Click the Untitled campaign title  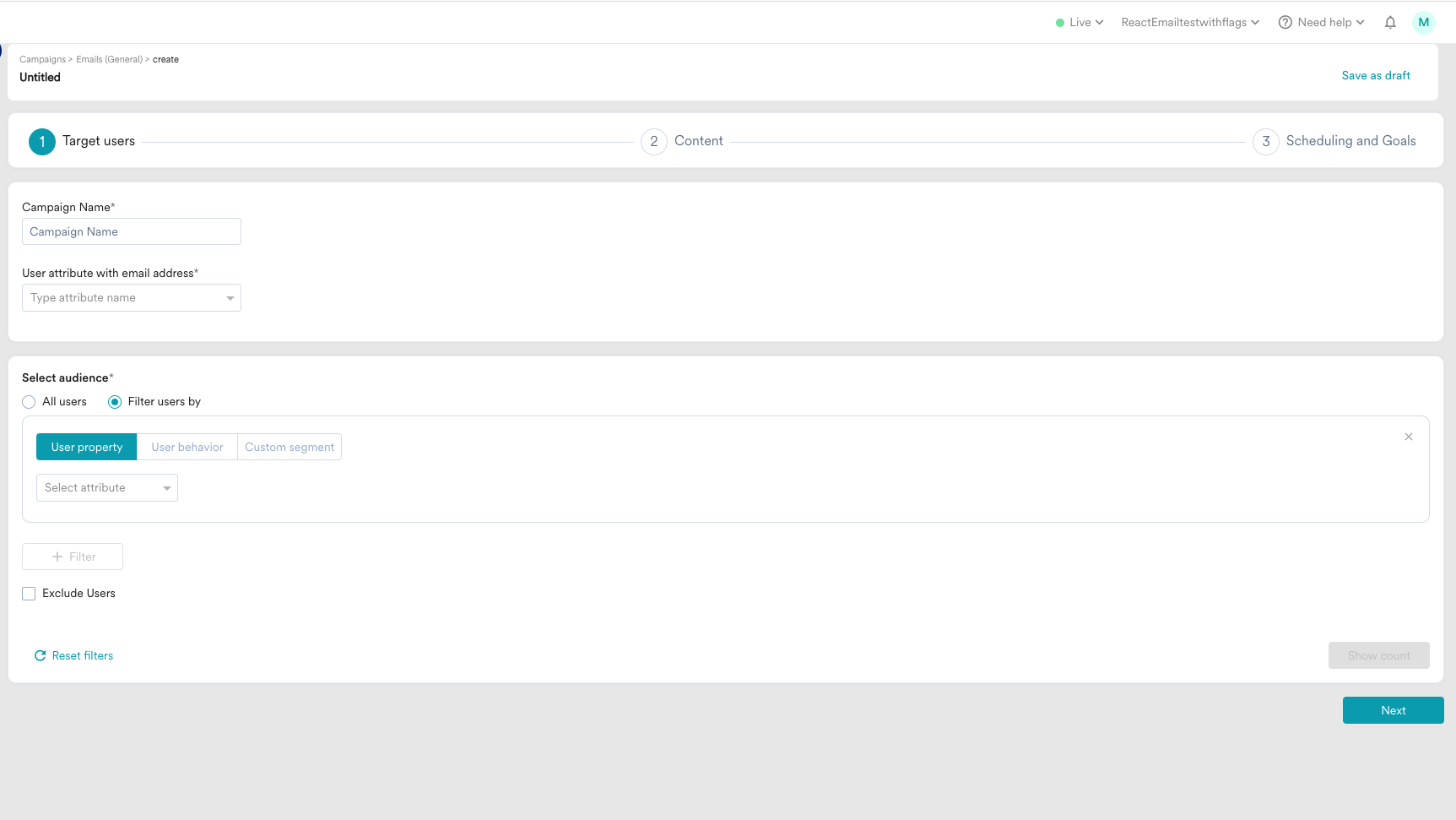point(40,77)
